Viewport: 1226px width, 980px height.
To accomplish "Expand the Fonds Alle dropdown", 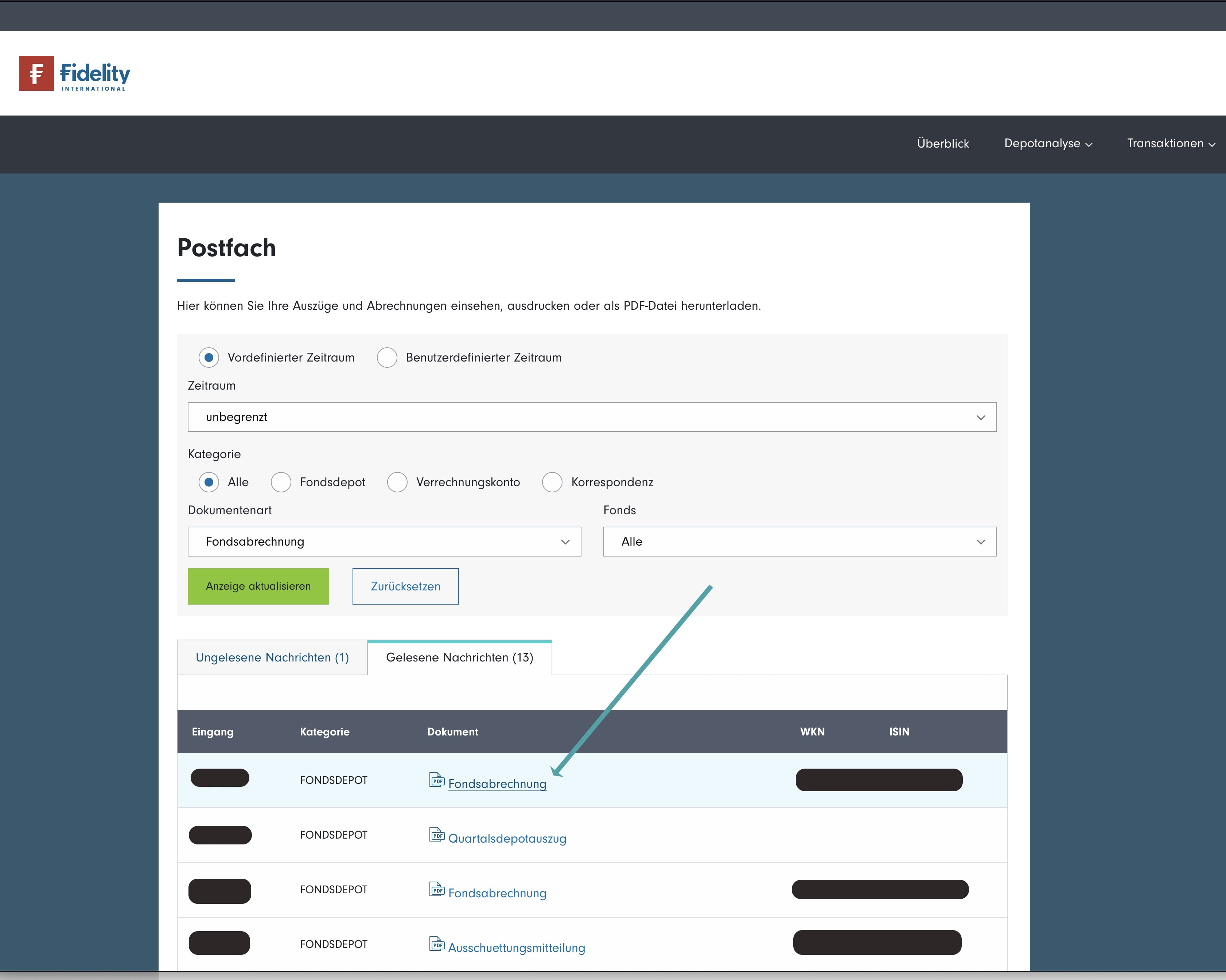I will coord(799,540).
